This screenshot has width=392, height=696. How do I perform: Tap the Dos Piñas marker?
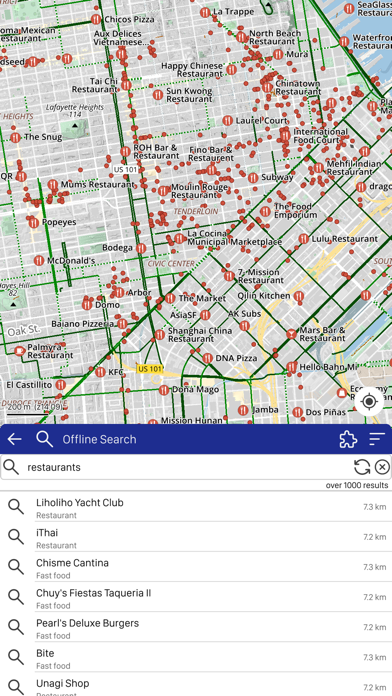pyautogui.click(x=298, y=412)
